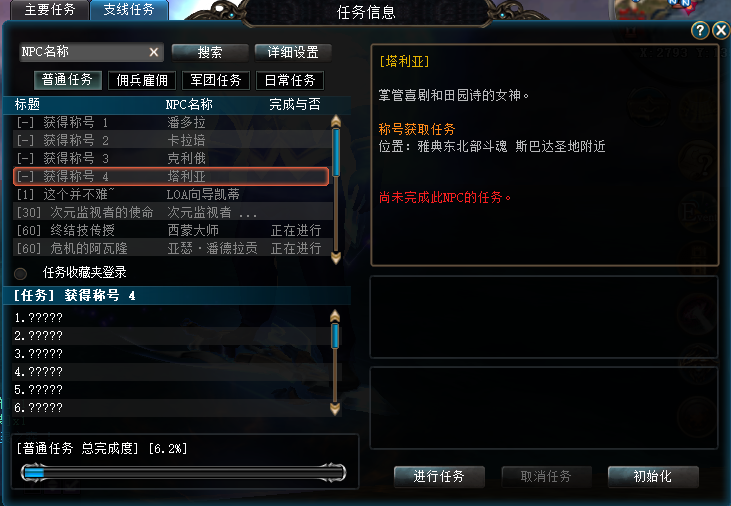Expand the 获得称号 3 克利俄 entry

171,159
